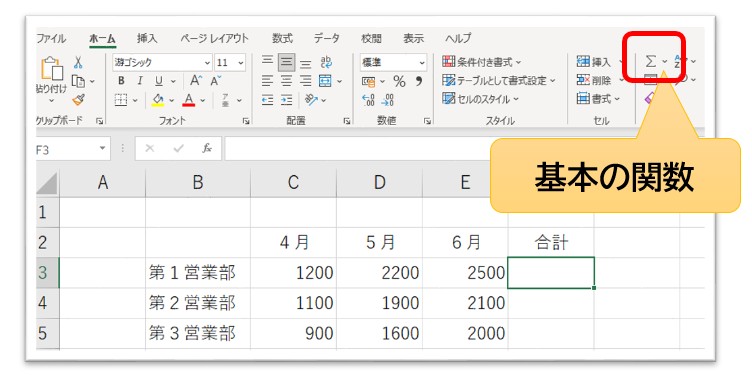Screen dimensions: 752x380
Task: Click the Decrease Font Size icon
Action: click(216, 81)
